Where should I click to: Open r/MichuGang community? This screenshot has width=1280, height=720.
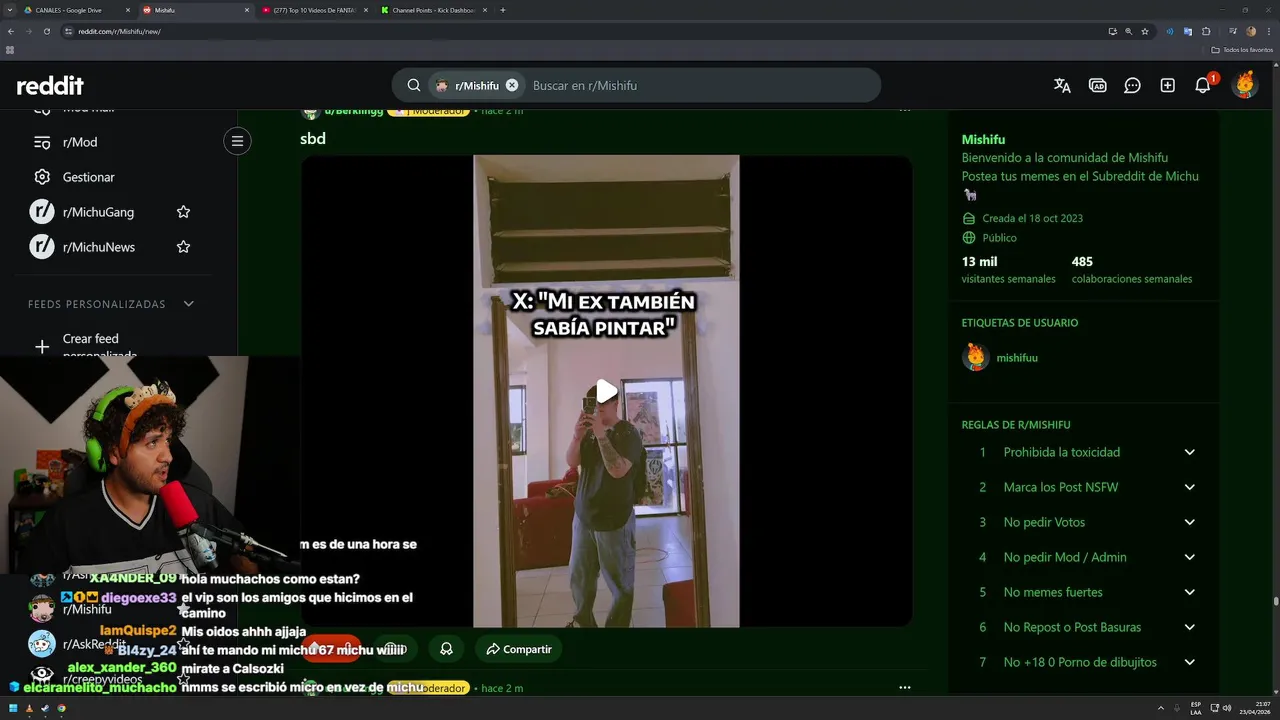(98, 212)
